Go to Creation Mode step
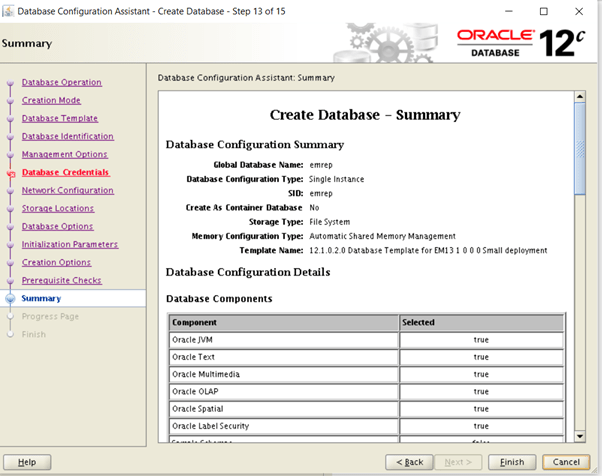The image size is (602, 476). click(x=51, y=100)
